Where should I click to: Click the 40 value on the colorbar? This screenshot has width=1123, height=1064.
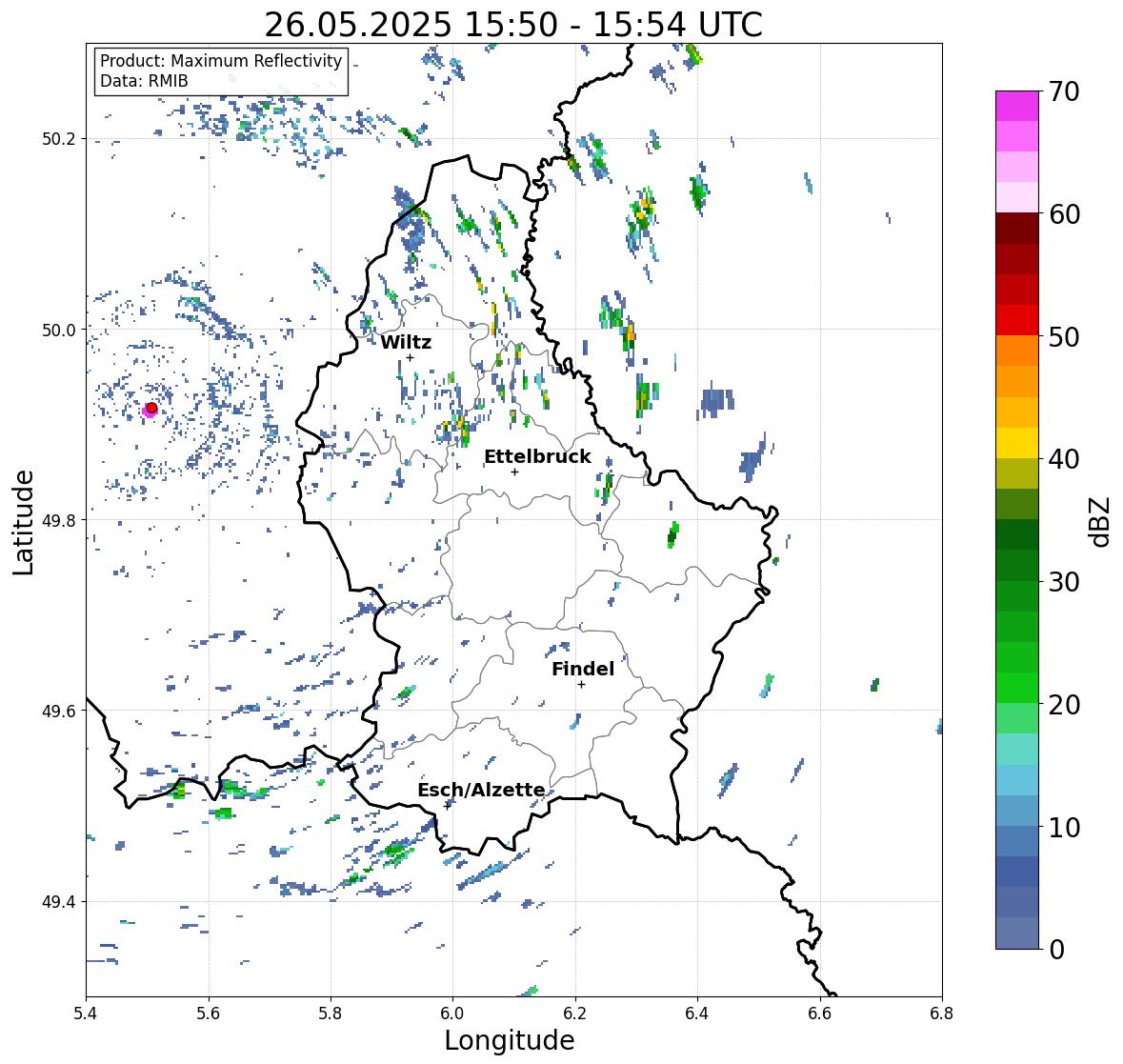pos(1064,459)
